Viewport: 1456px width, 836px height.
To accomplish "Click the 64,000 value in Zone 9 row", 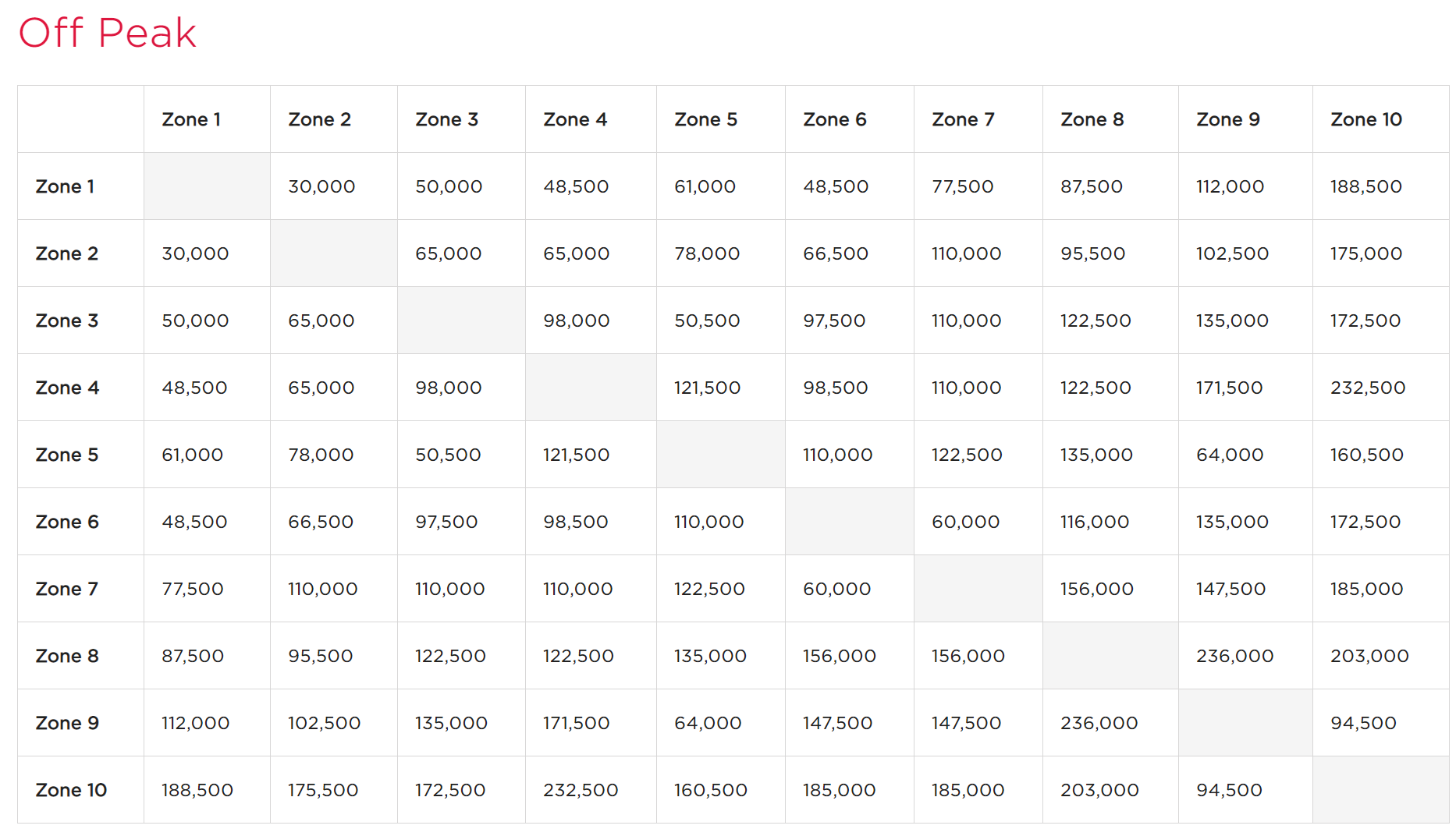I will (708, 723).
